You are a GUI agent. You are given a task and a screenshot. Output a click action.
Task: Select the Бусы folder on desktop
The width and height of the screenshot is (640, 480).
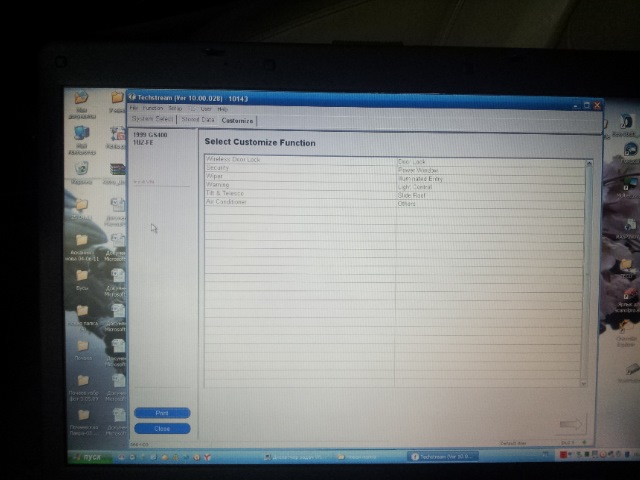[x=82, y=280]
